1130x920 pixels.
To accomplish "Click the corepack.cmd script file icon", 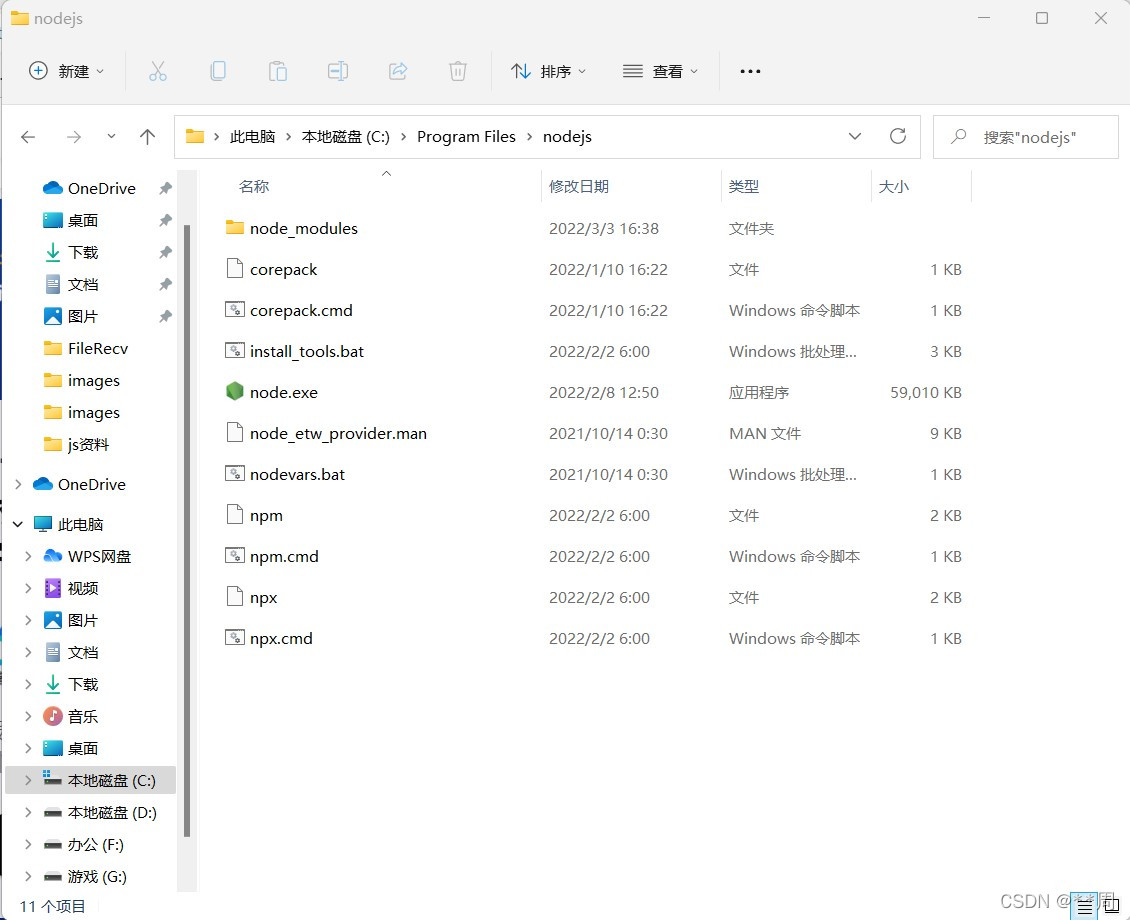I will click(x=234, y=310).
